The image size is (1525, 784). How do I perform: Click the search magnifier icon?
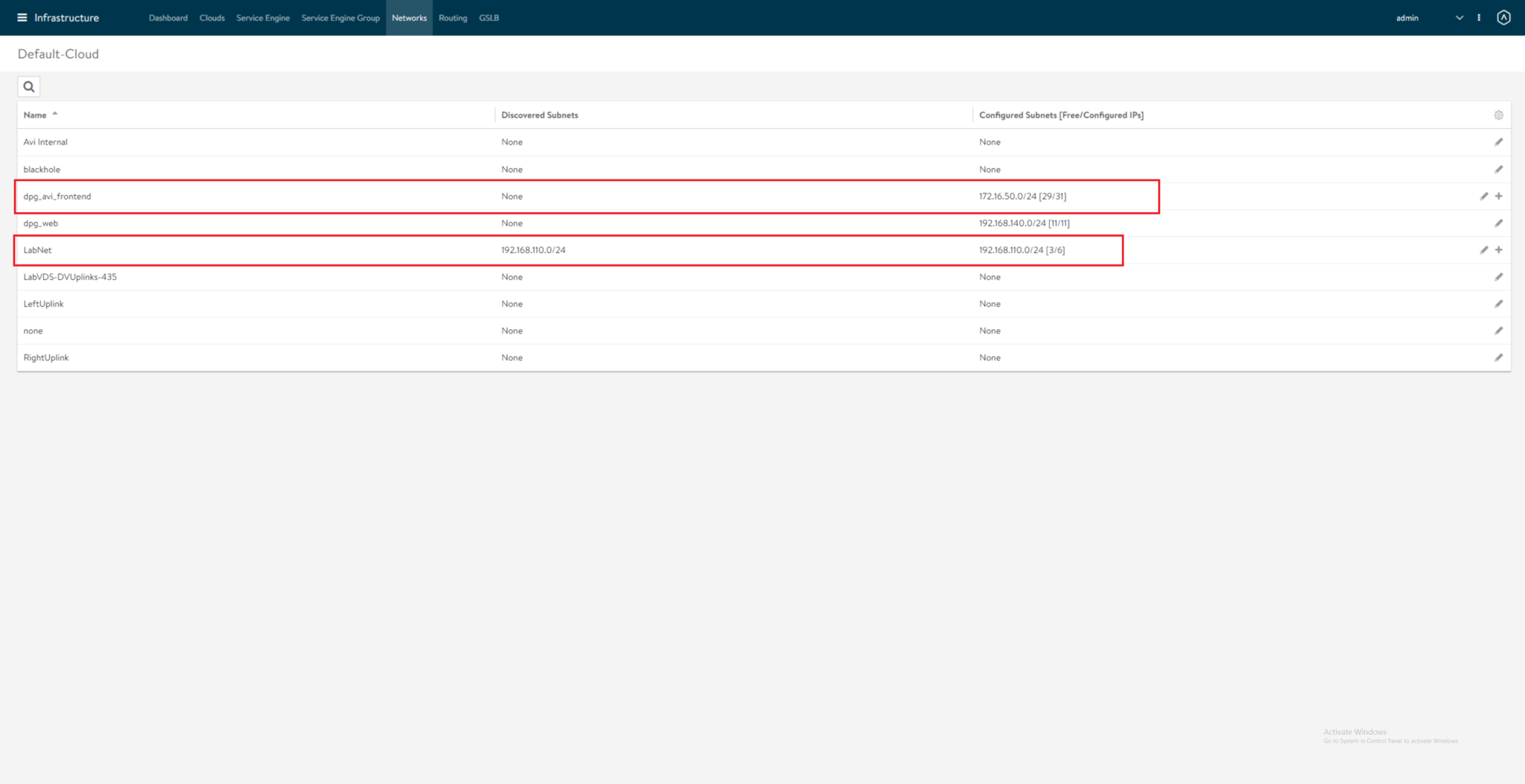tap(28, 86)
